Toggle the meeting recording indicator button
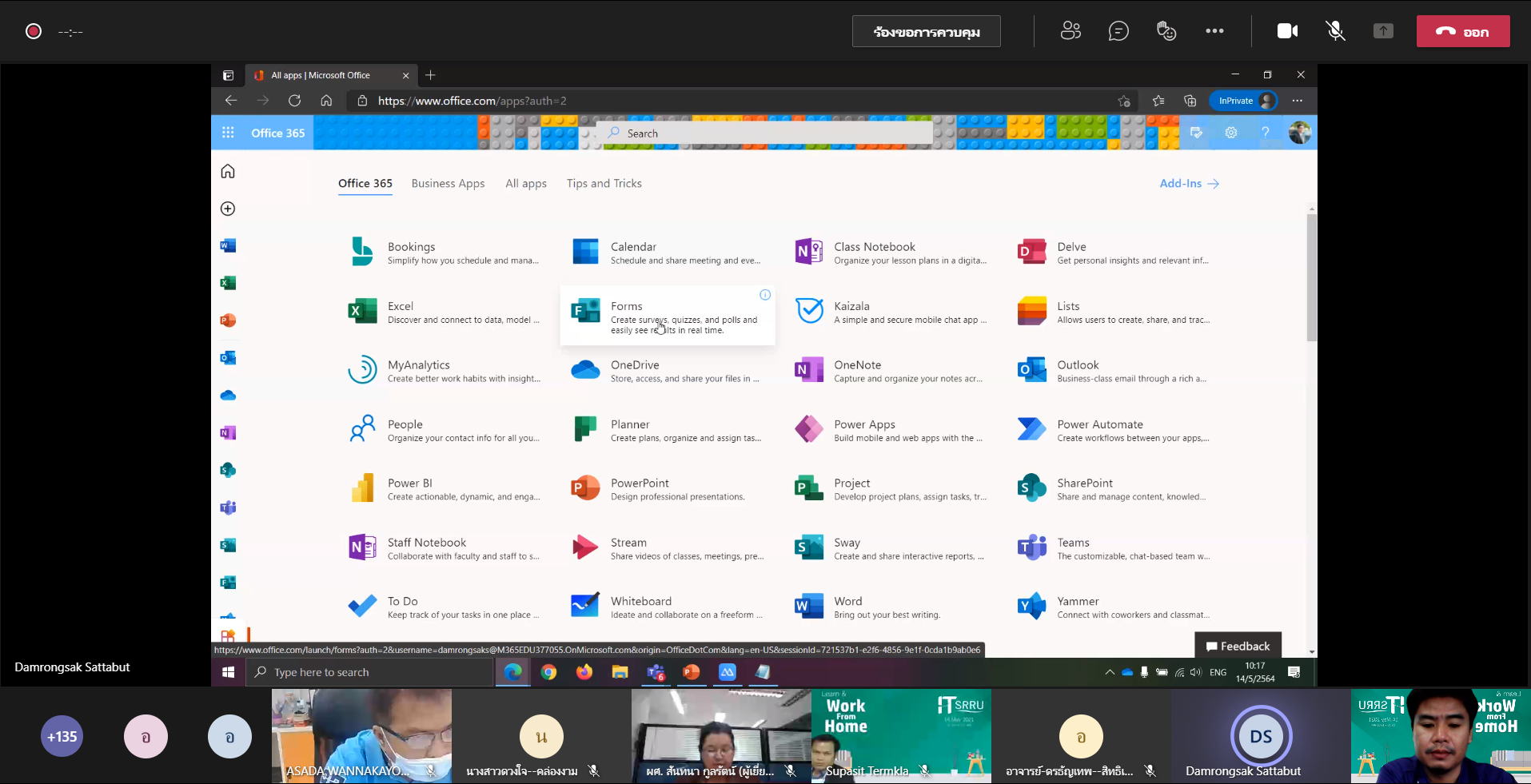 coord(34,31)
